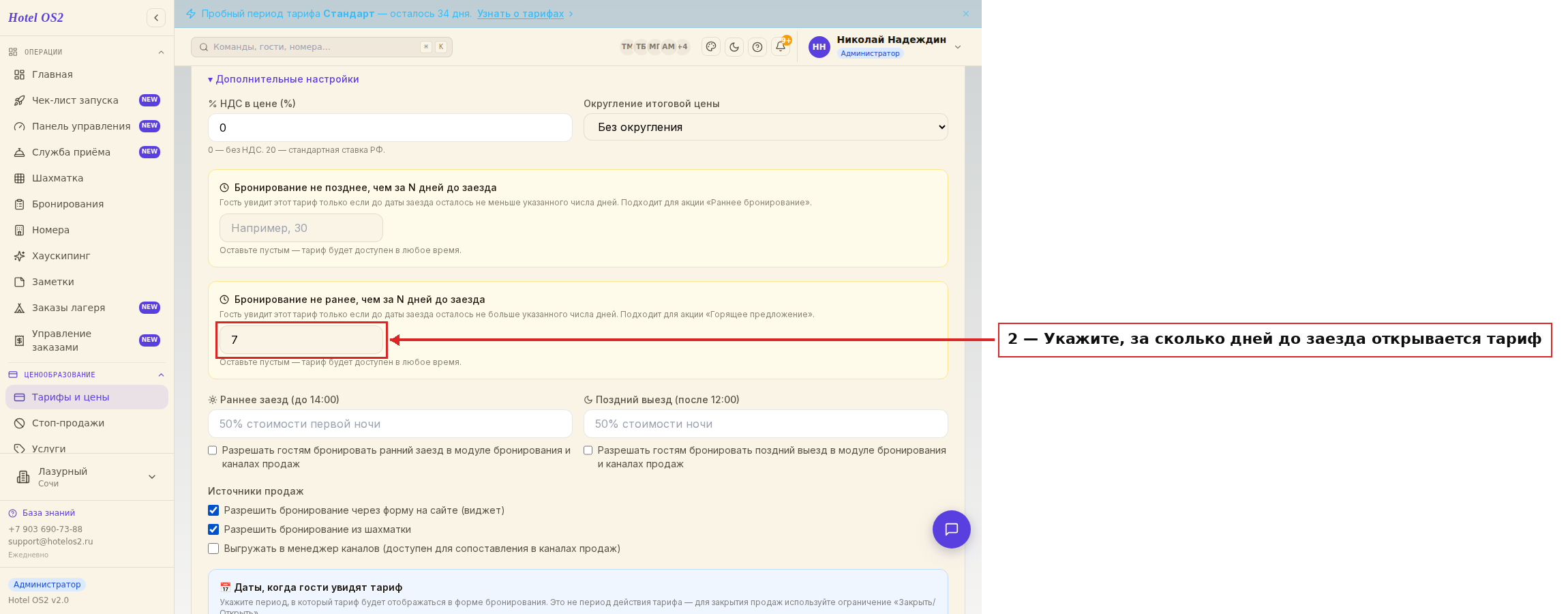
Task: Click the Заметки note icon
Action: [x=20, y=282]
